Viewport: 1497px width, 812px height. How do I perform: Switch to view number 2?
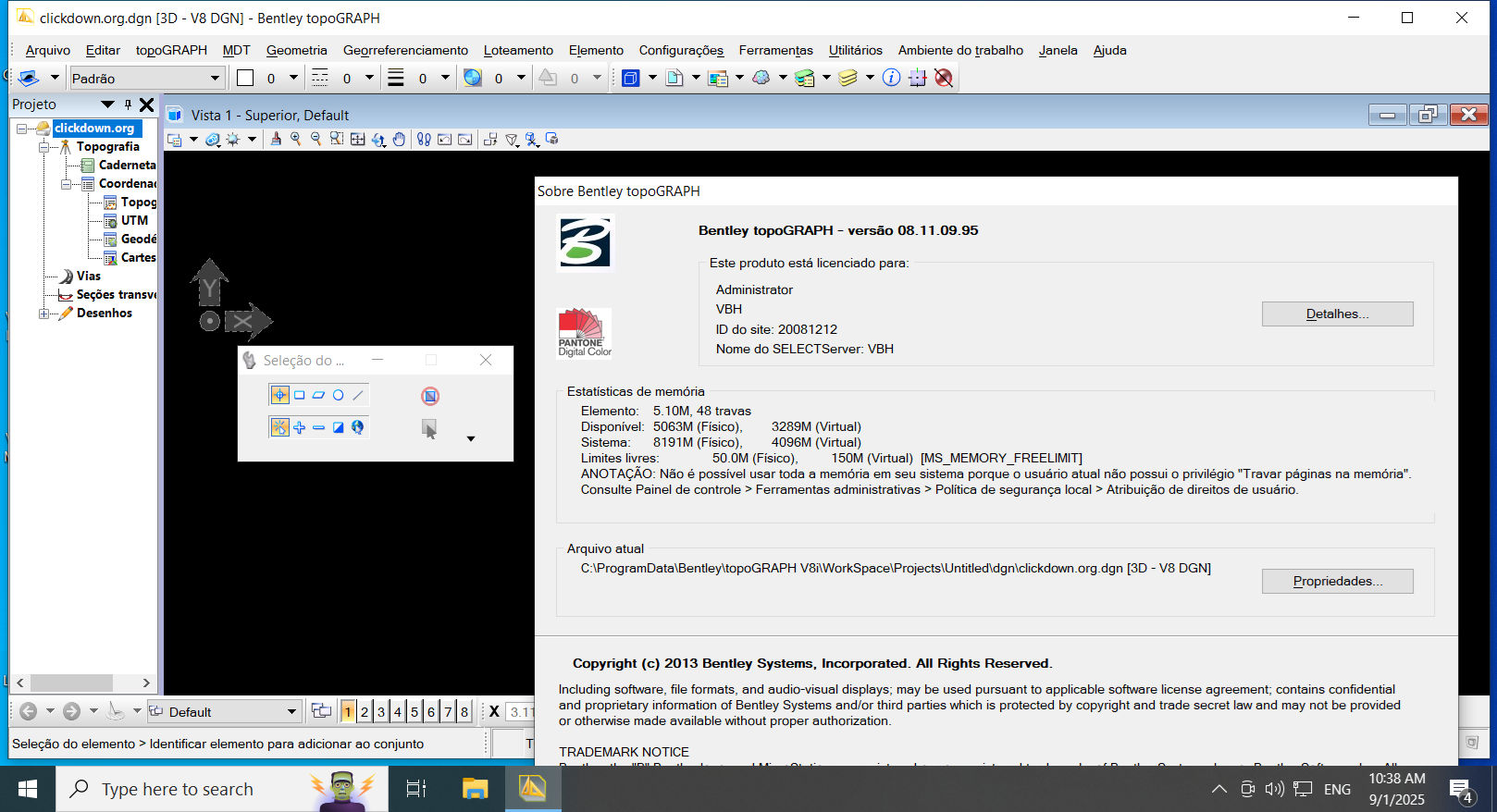tap(365, 711)
